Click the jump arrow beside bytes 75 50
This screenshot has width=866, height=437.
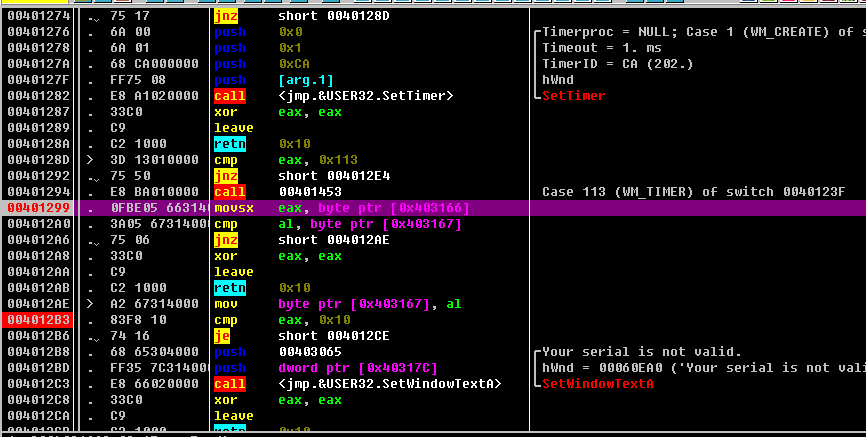(x=94, y=177)
